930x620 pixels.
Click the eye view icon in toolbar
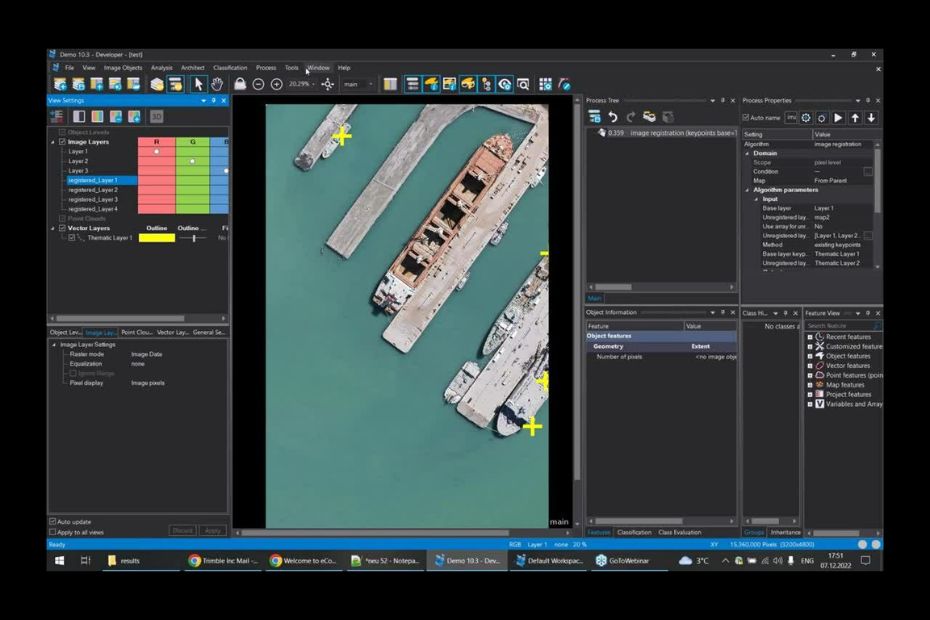[505, 84]
